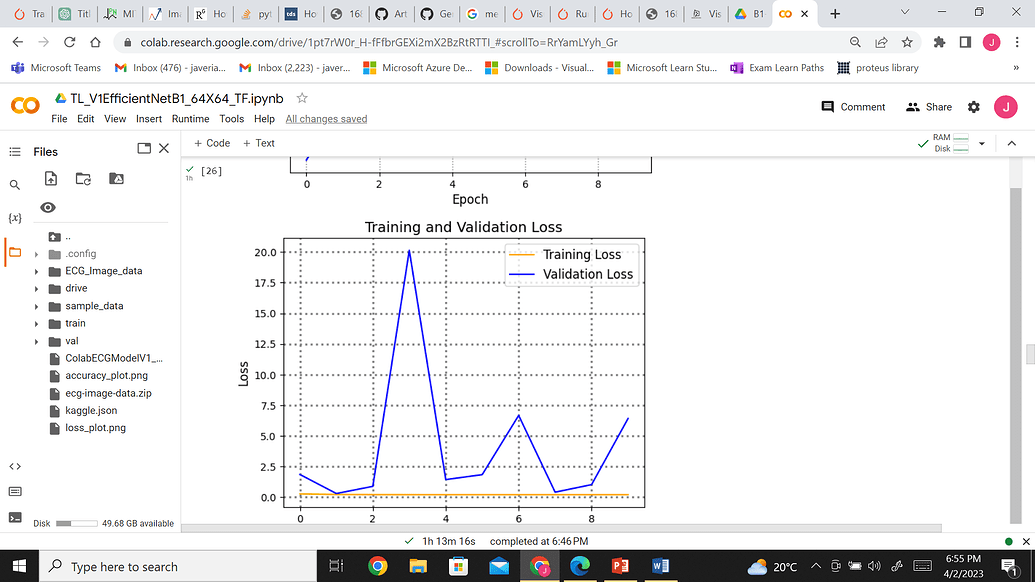Click the Chrome home button
This screenshot has width=1035, height=582.
96,42
